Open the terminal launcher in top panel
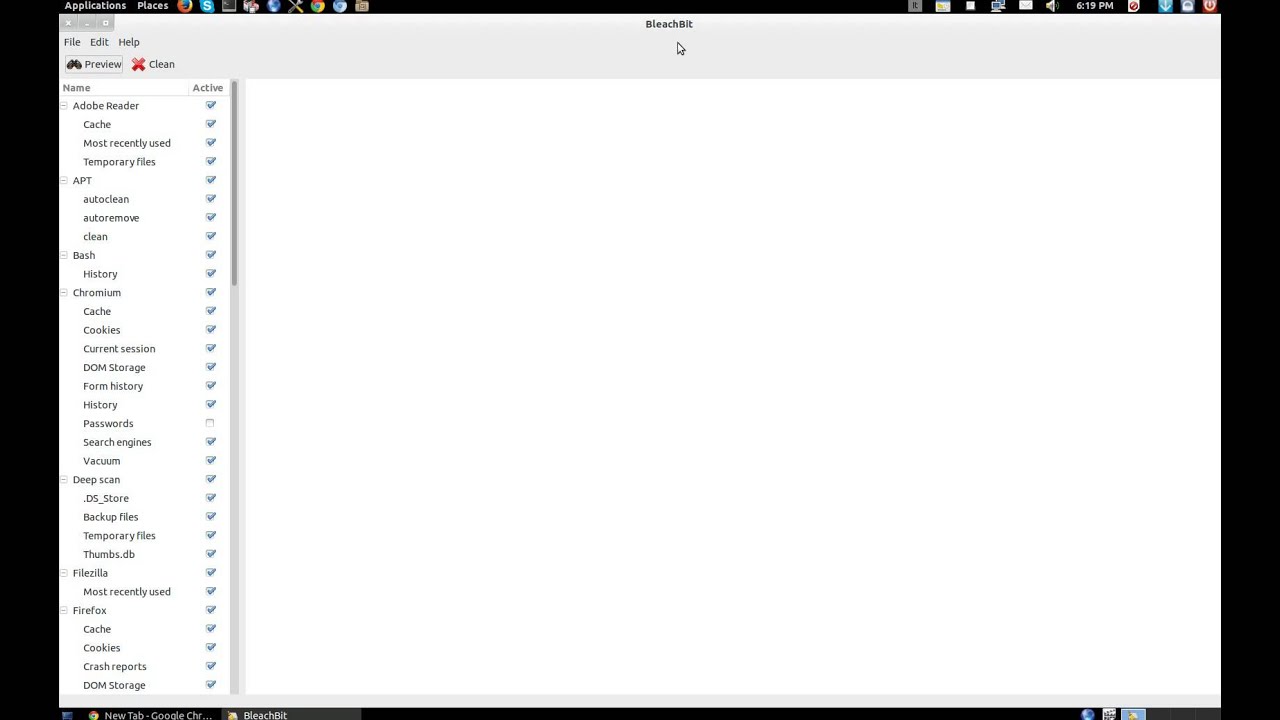Screen dimensions: 1280x720 point(229,6)
